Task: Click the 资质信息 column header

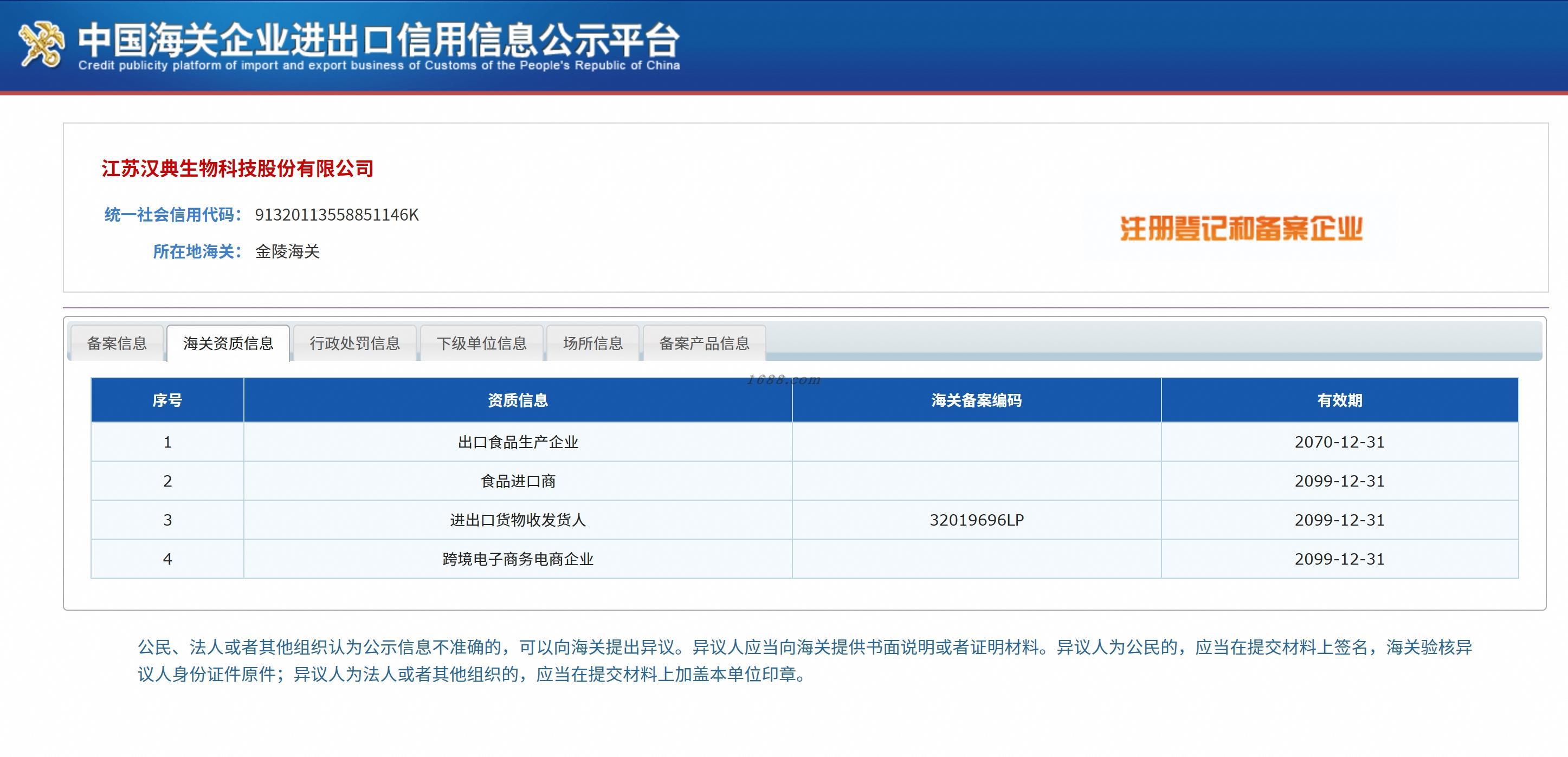Action: coord(518,400)
